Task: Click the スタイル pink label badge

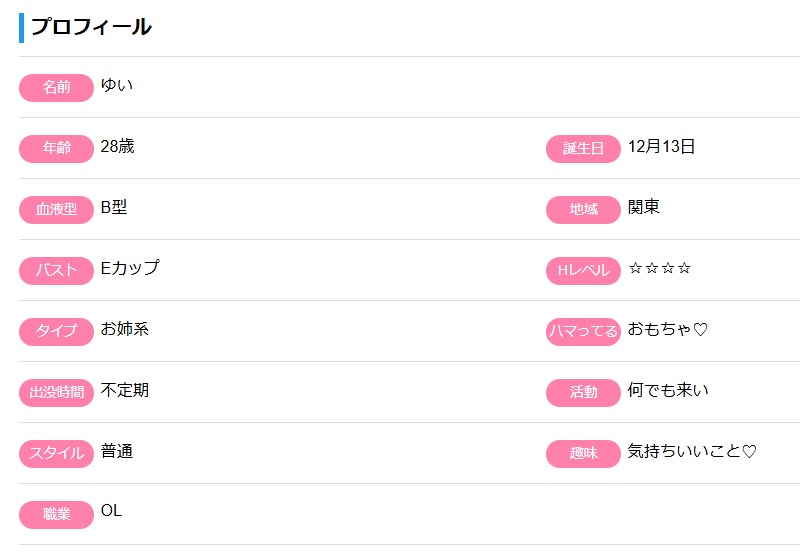Action: (56, 454)
